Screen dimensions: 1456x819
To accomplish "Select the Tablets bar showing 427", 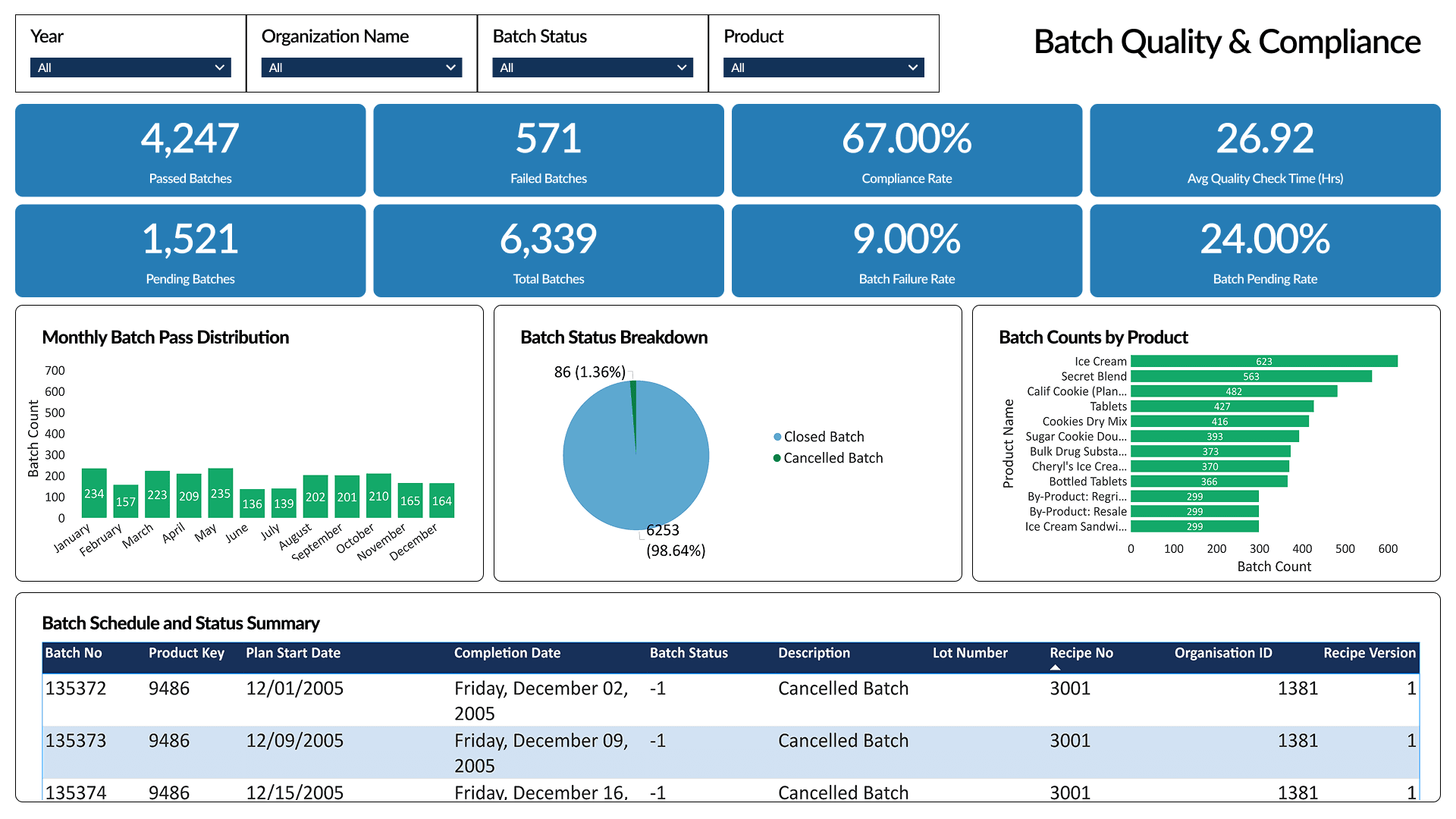I will point(1222,406).
